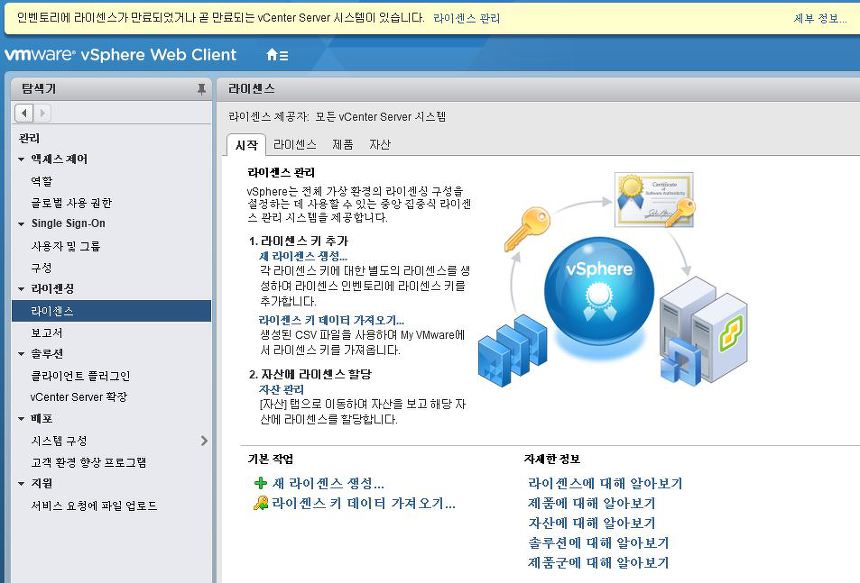Open 고객 환경 향상 프로그램 item
This screenshot has width=860, height=583.
coord(89,462)
